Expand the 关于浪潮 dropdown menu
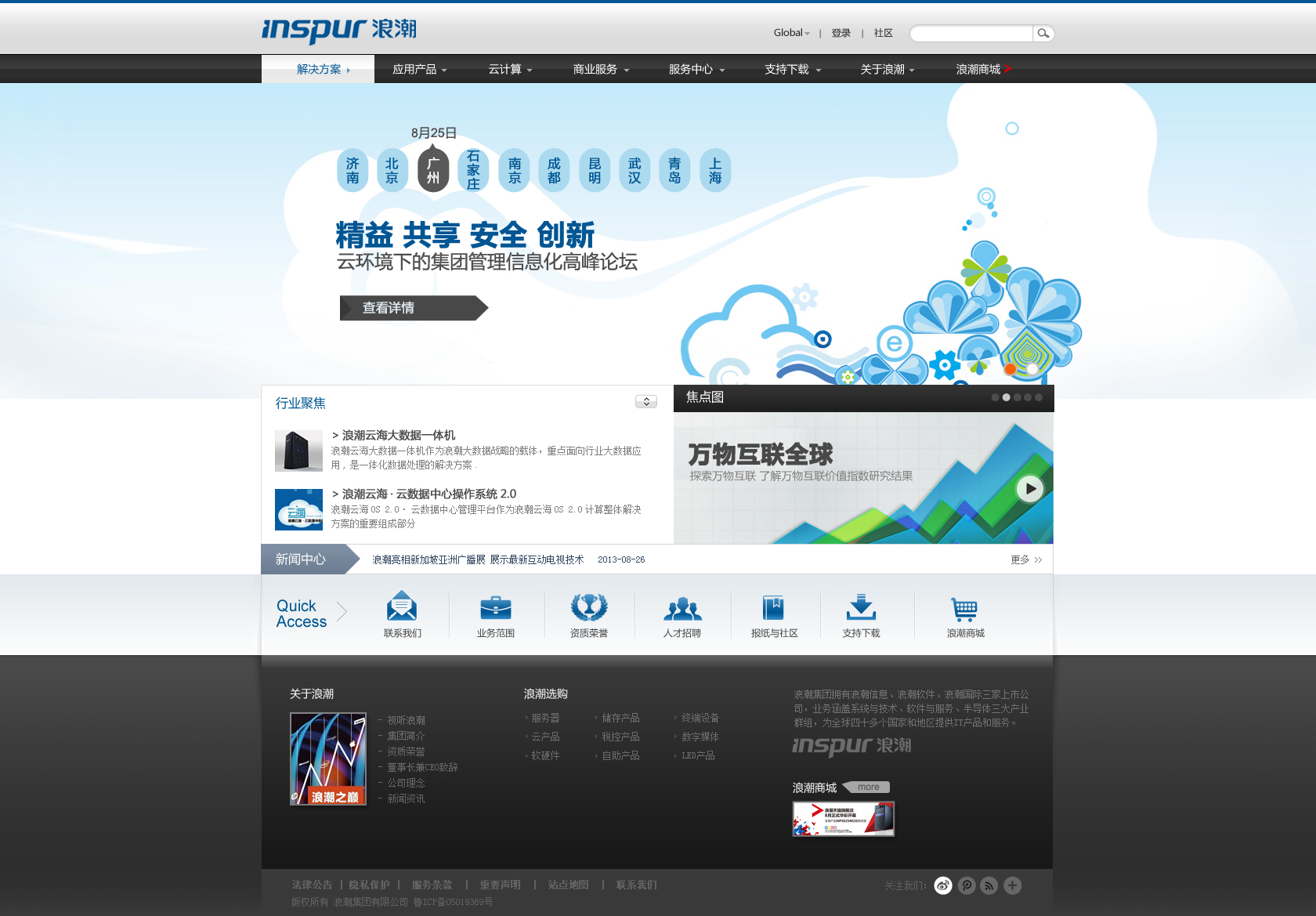1316x916 pixels. 888,69
